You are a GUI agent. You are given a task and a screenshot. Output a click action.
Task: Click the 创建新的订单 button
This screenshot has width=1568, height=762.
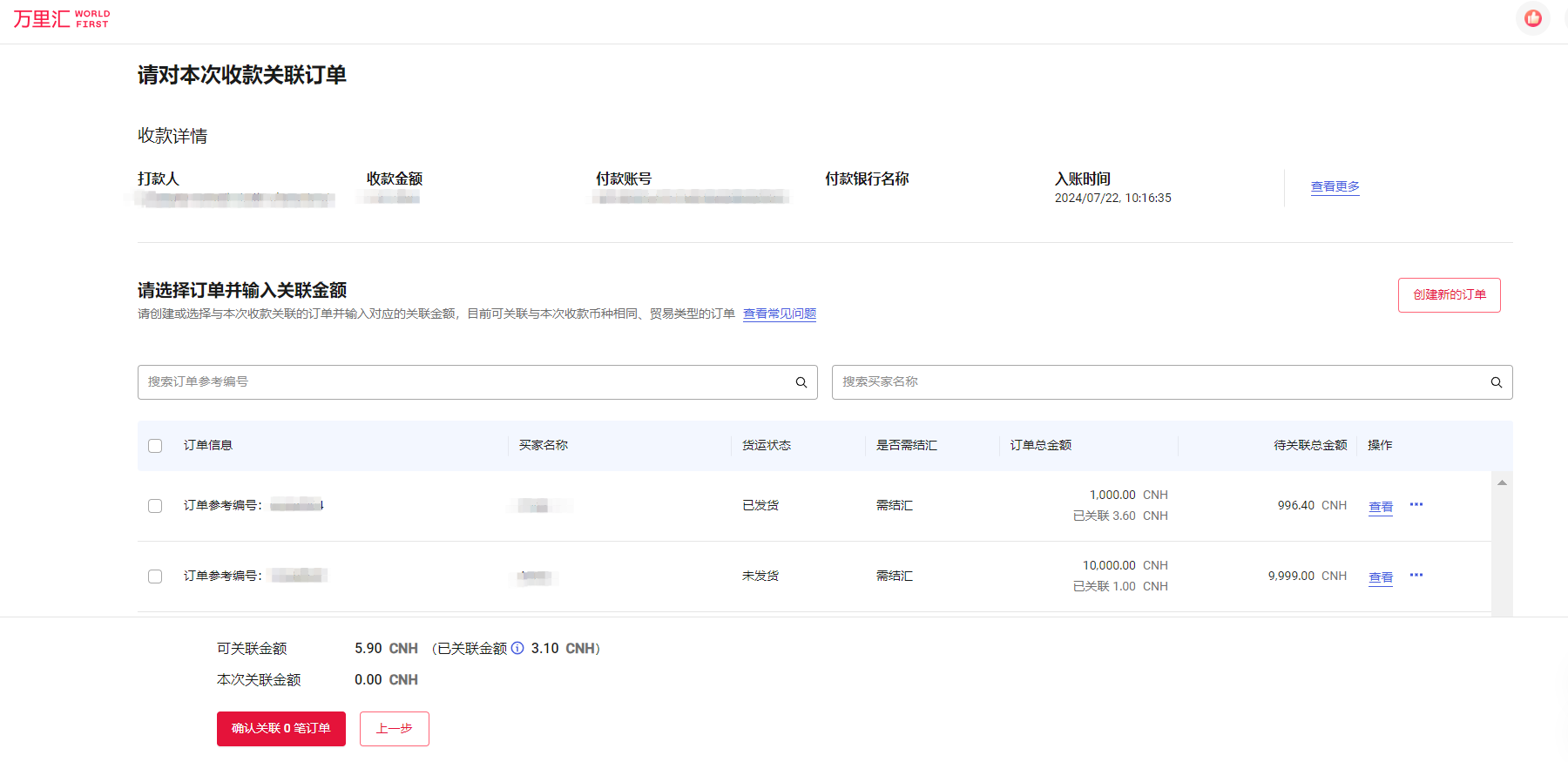point(1449,295)
